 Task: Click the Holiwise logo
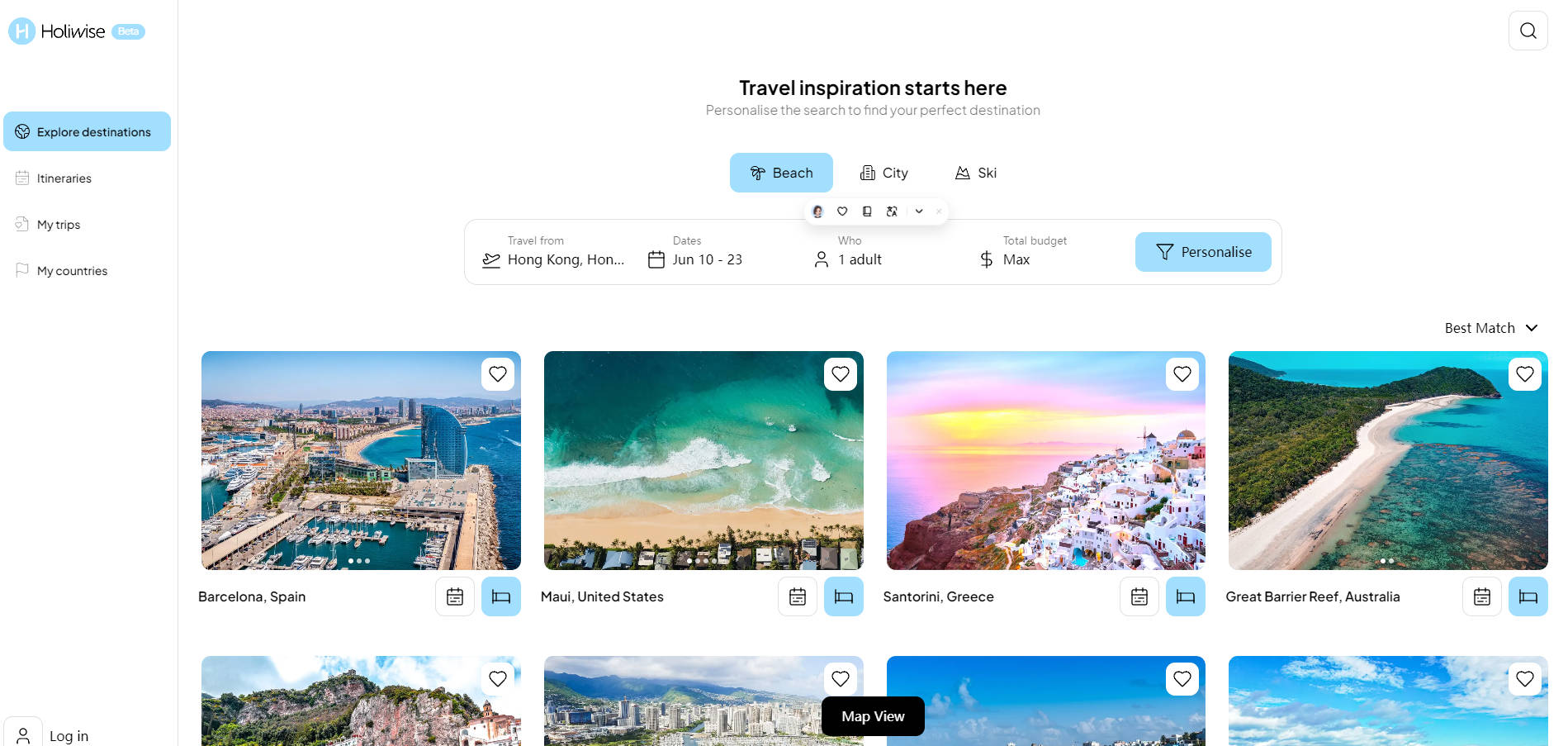58,31
